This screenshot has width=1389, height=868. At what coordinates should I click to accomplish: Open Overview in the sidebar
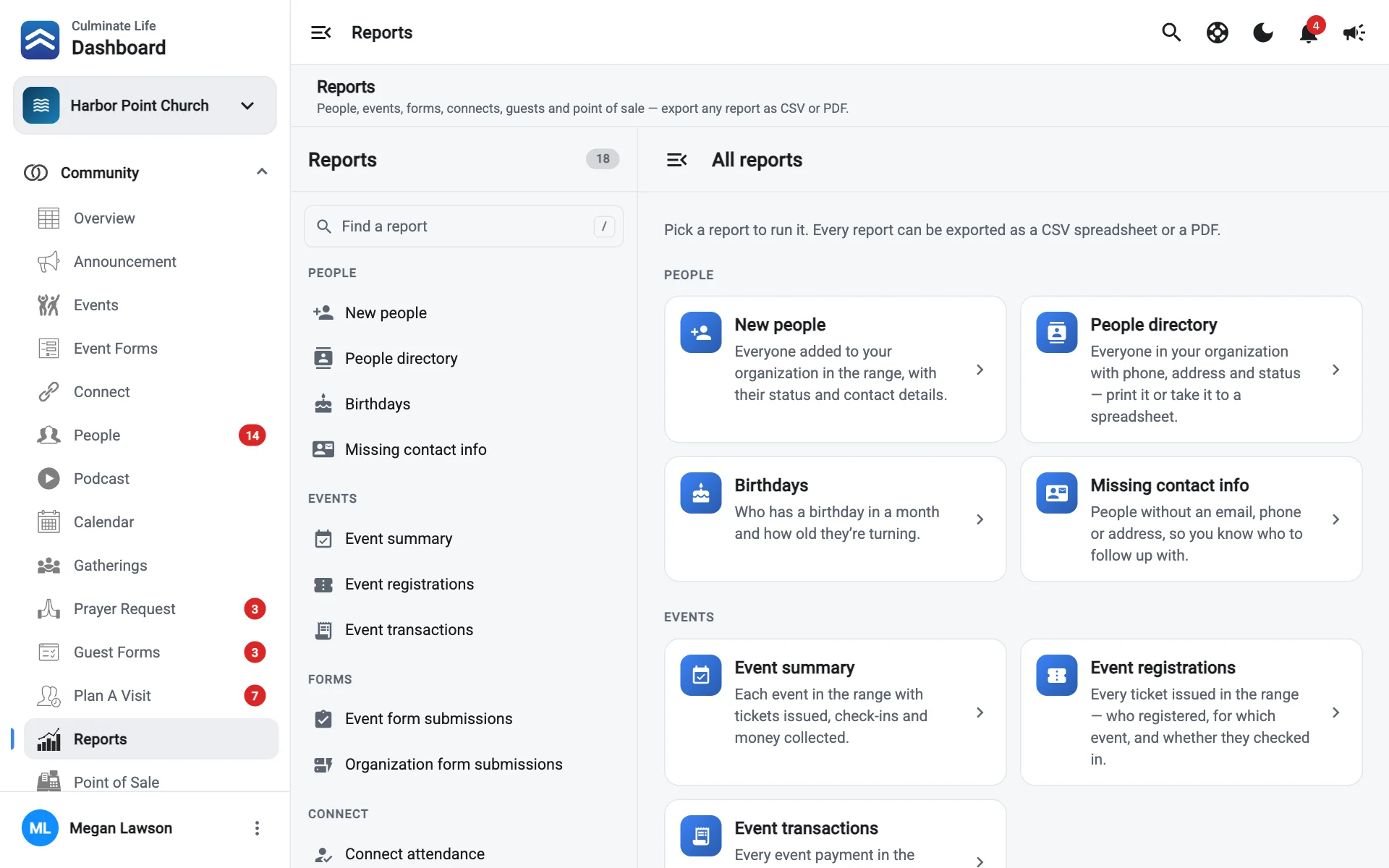click(x=150, y=218)
